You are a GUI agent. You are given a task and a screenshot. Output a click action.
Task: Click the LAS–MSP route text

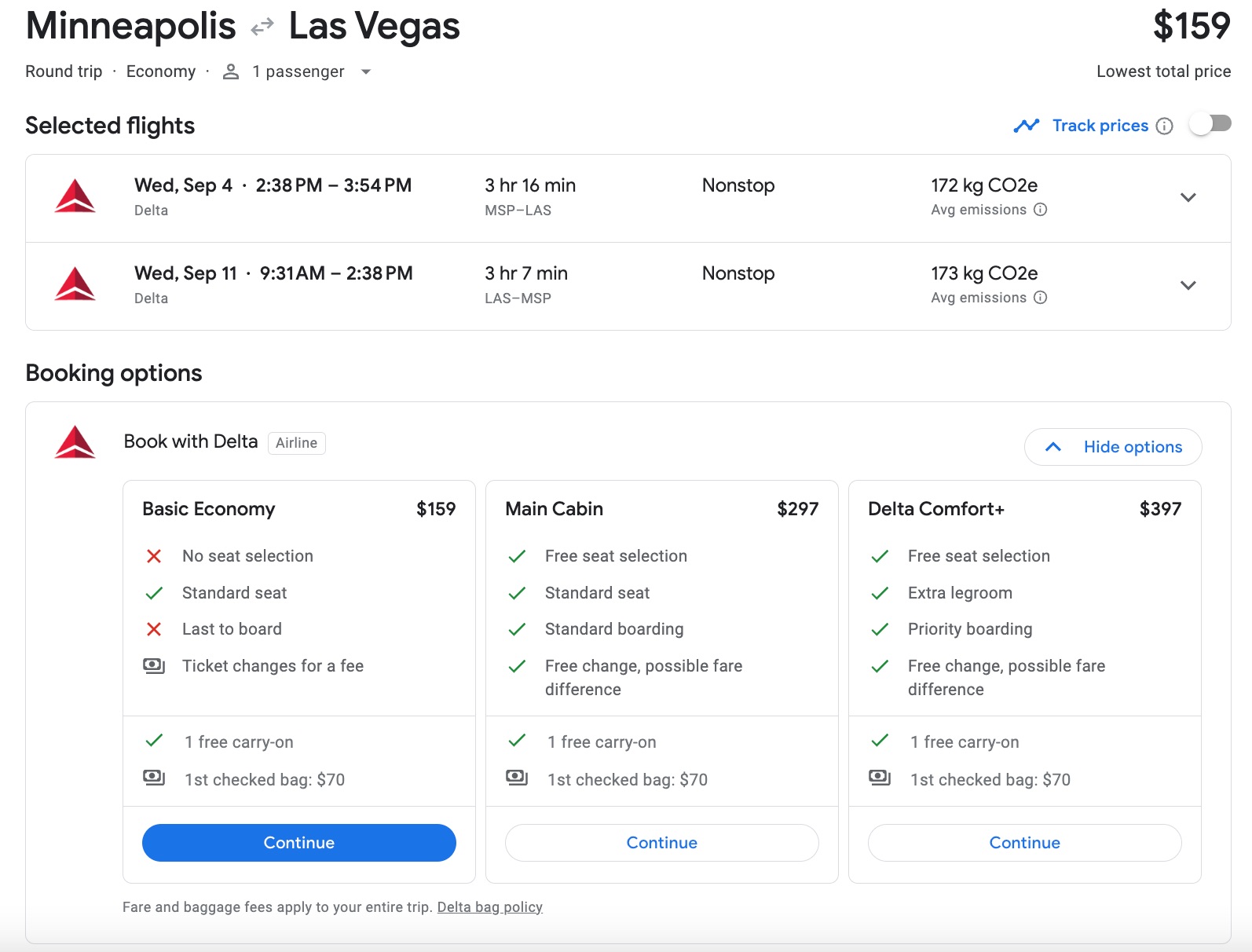click(x=518, y=298)
